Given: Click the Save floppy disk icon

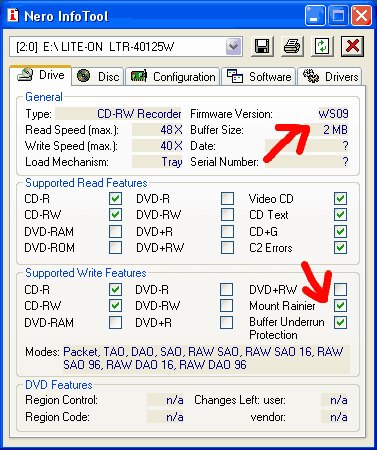Looking at the screenshot, I should coord(262,46).
